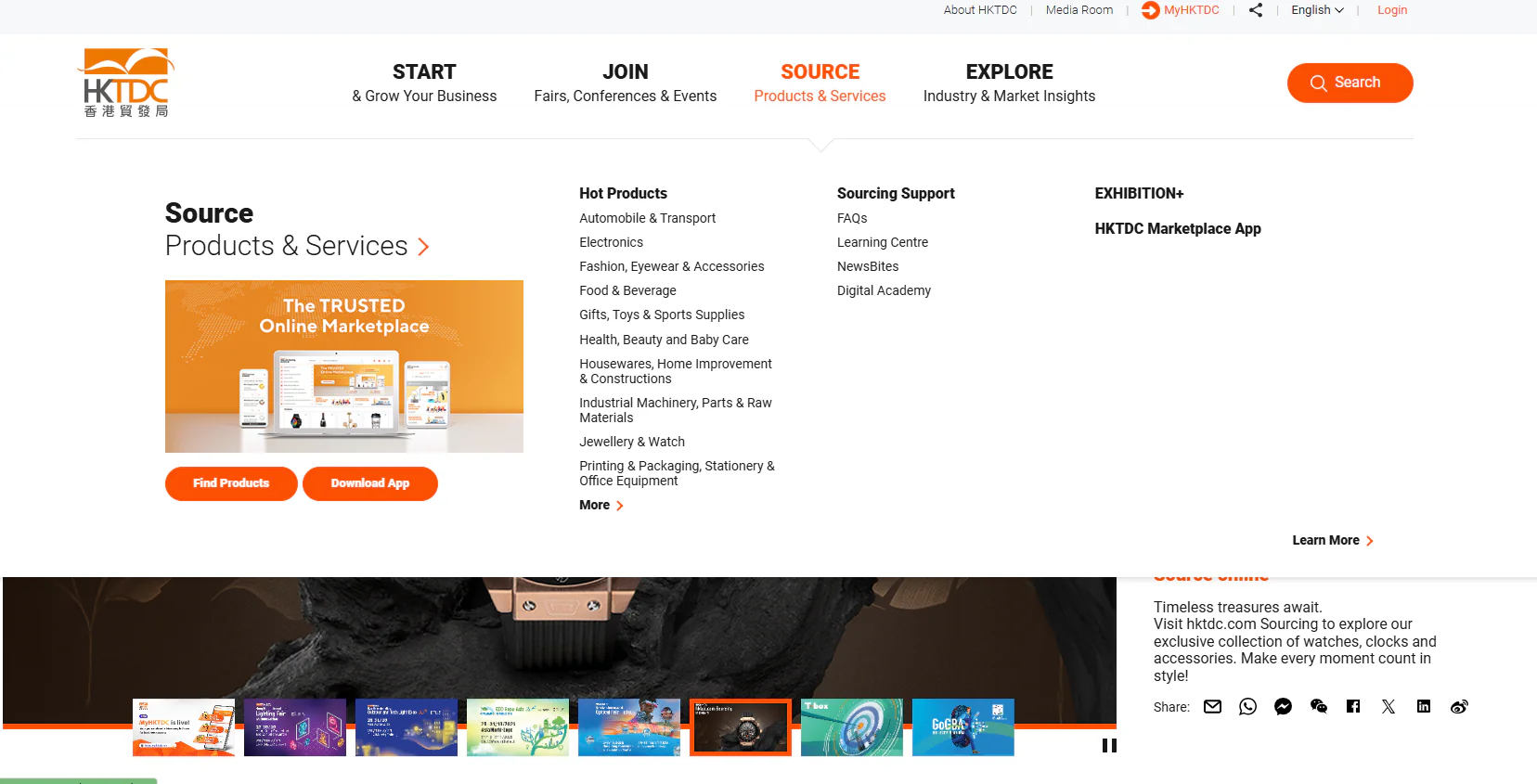Click the arrow beside Products & Services heading

pos(423,247)
